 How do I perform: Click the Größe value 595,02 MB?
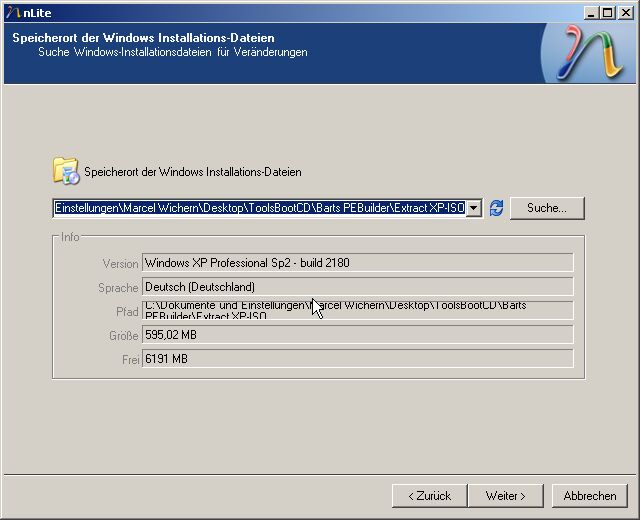pos(171,335)
